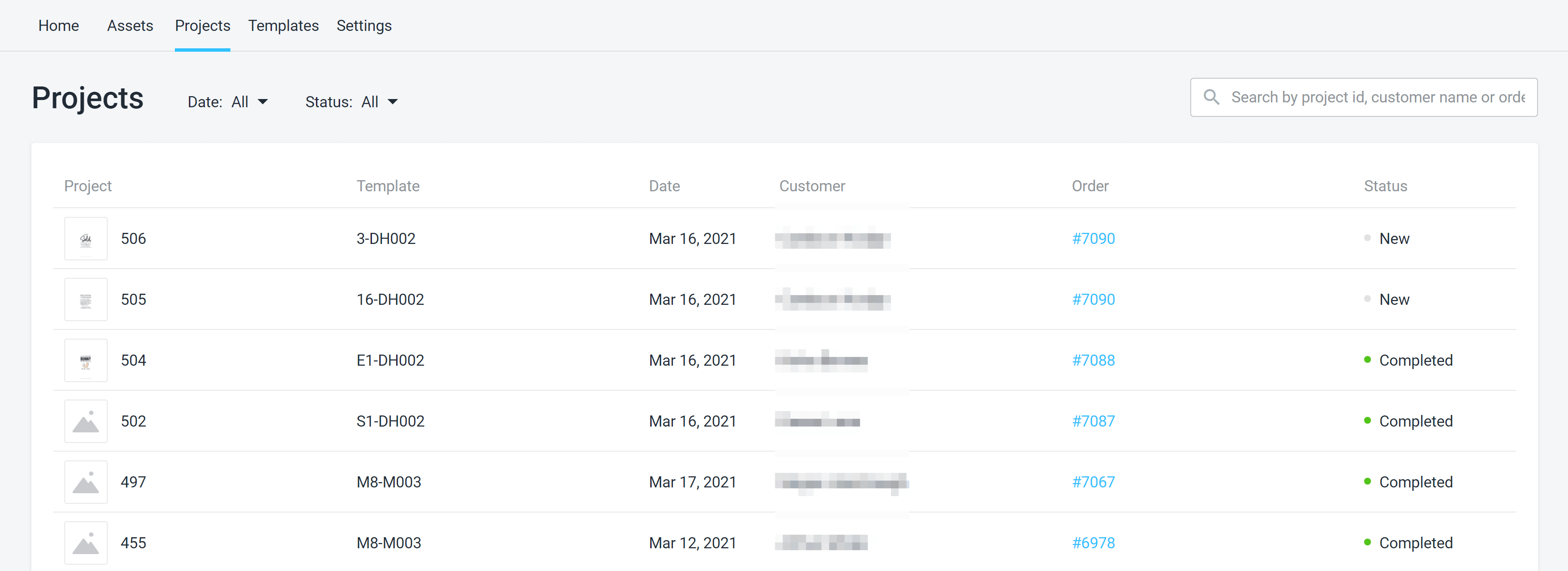The height and width of the screenshot is (571, 1568).
Task: Click the image placeholder icon on project 502
Action: click(x=85, y=421)
